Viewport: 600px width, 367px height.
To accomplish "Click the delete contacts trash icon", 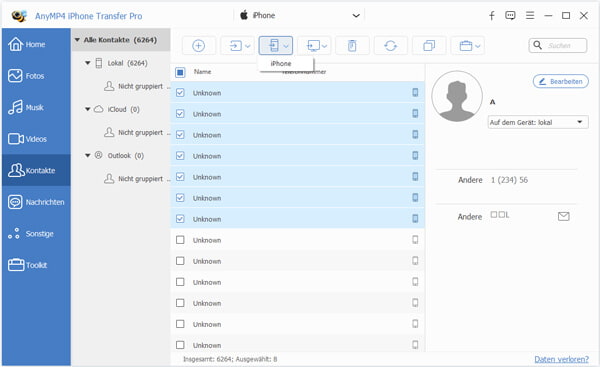I will (x=352, y=46).
